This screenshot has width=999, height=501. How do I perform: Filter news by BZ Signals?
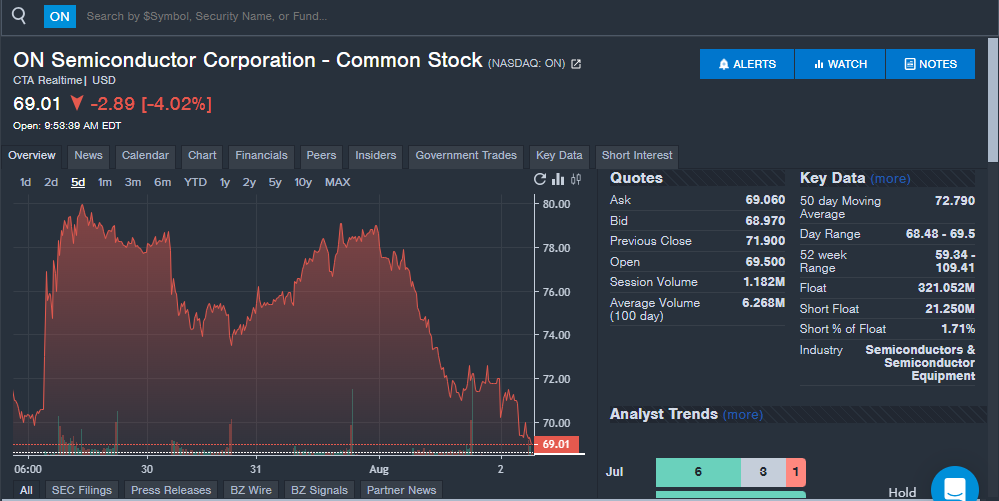coord(319,490)
